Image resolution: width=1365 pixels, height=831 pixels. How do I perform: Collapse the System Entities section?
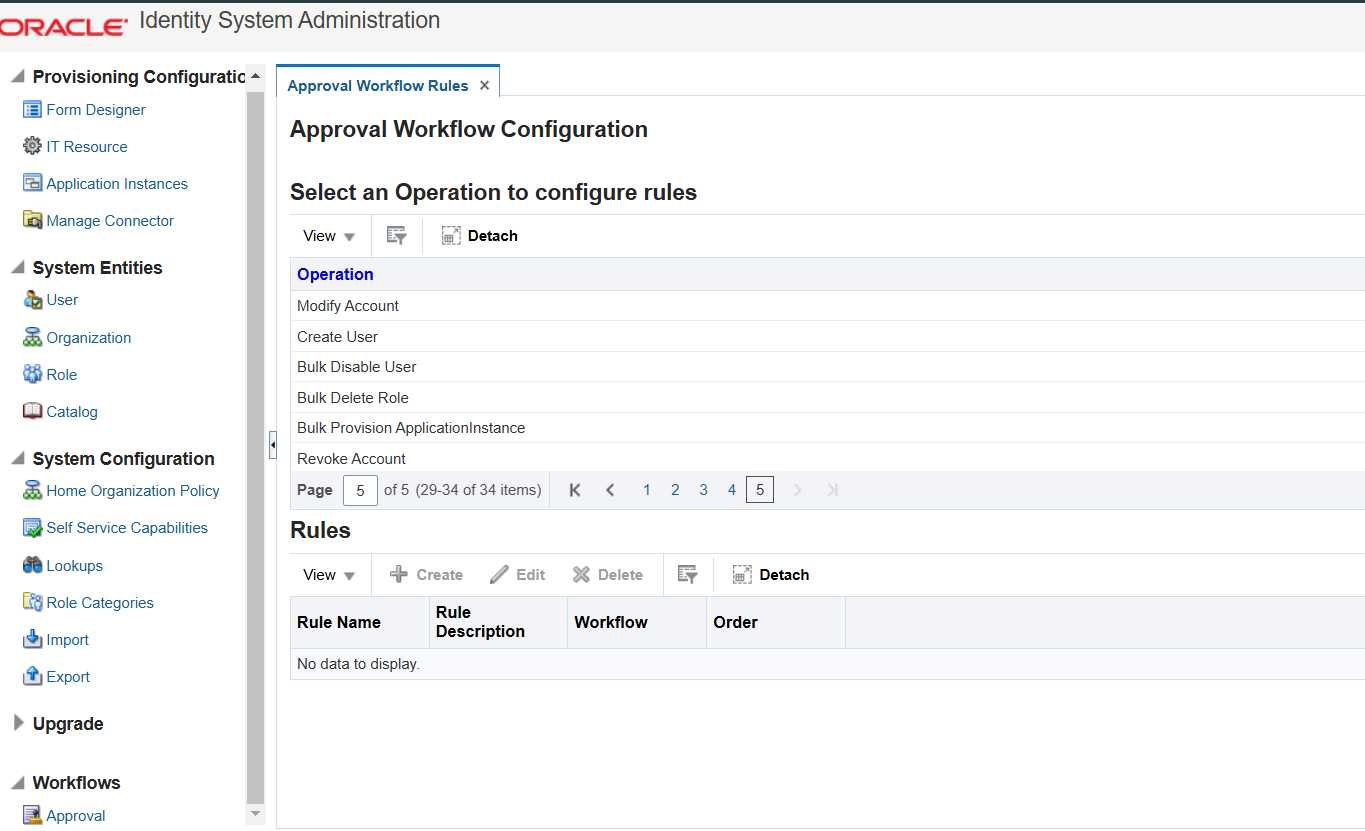[17, 268]
